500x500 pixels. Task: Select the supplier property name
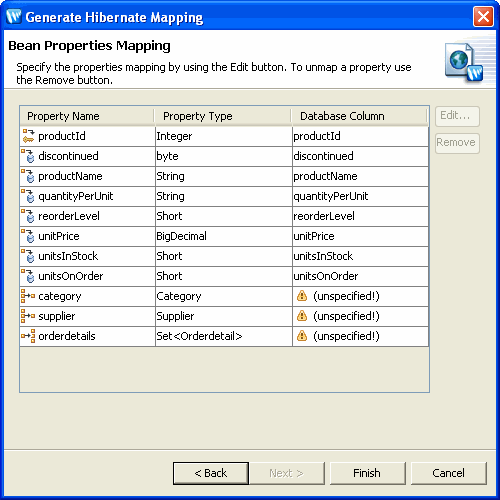[57, 317]
